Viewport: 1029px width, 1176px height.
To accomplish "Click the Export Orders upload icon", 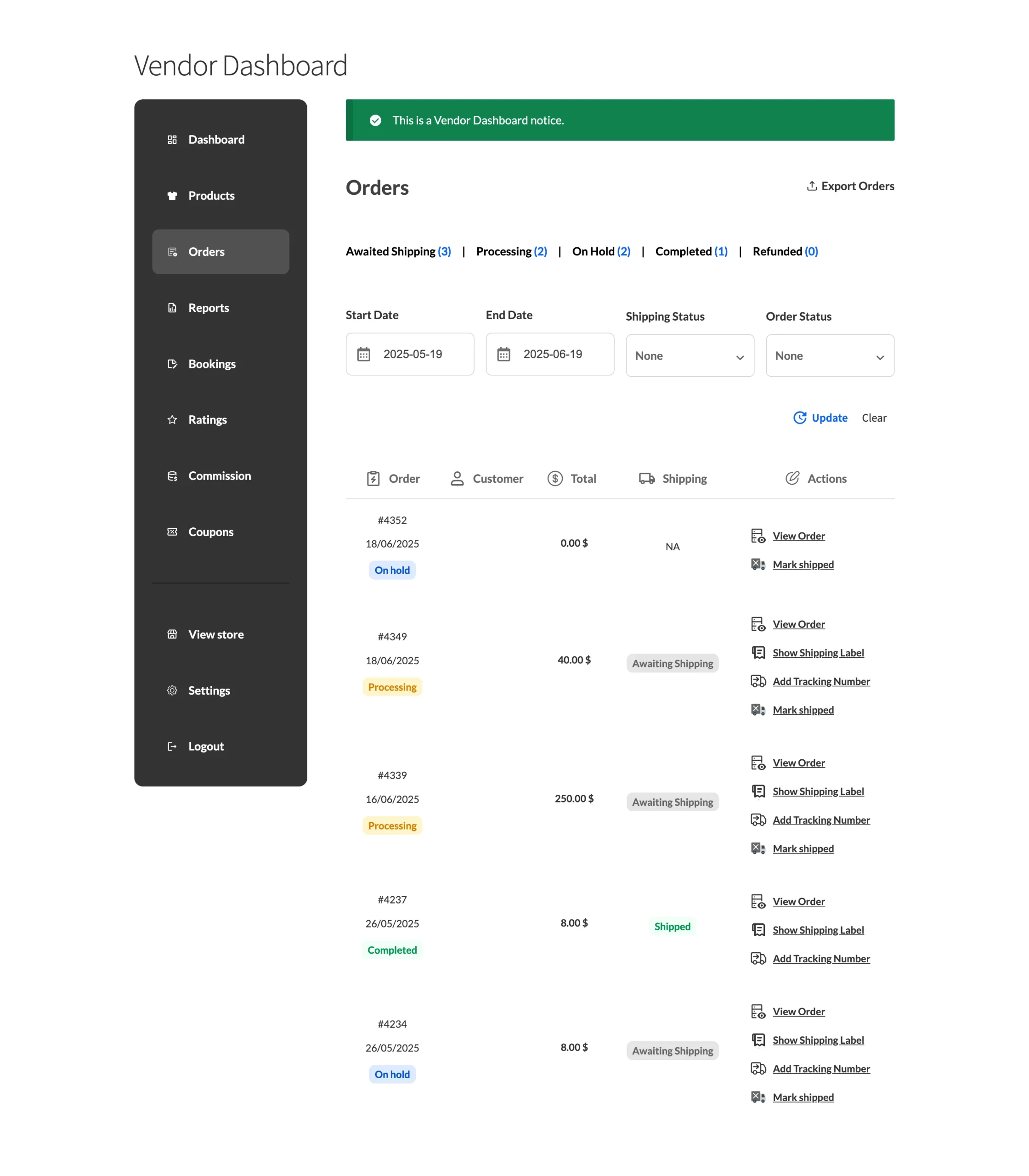I will coord(811,186).
